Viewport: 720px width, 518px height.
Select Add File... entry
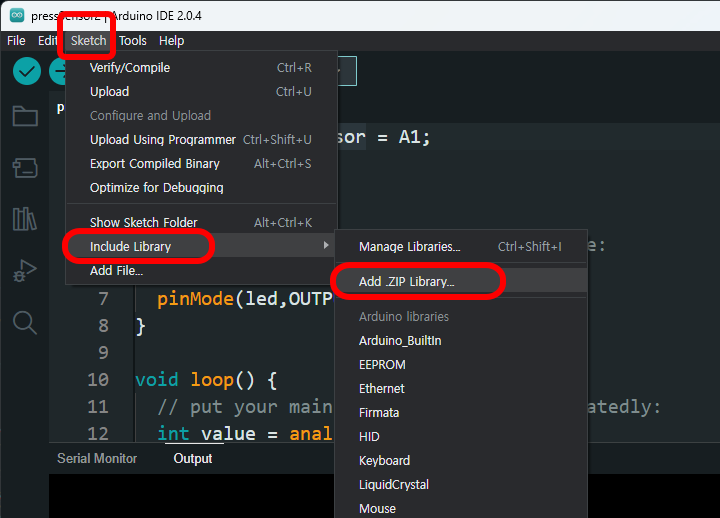click(201, 270)
